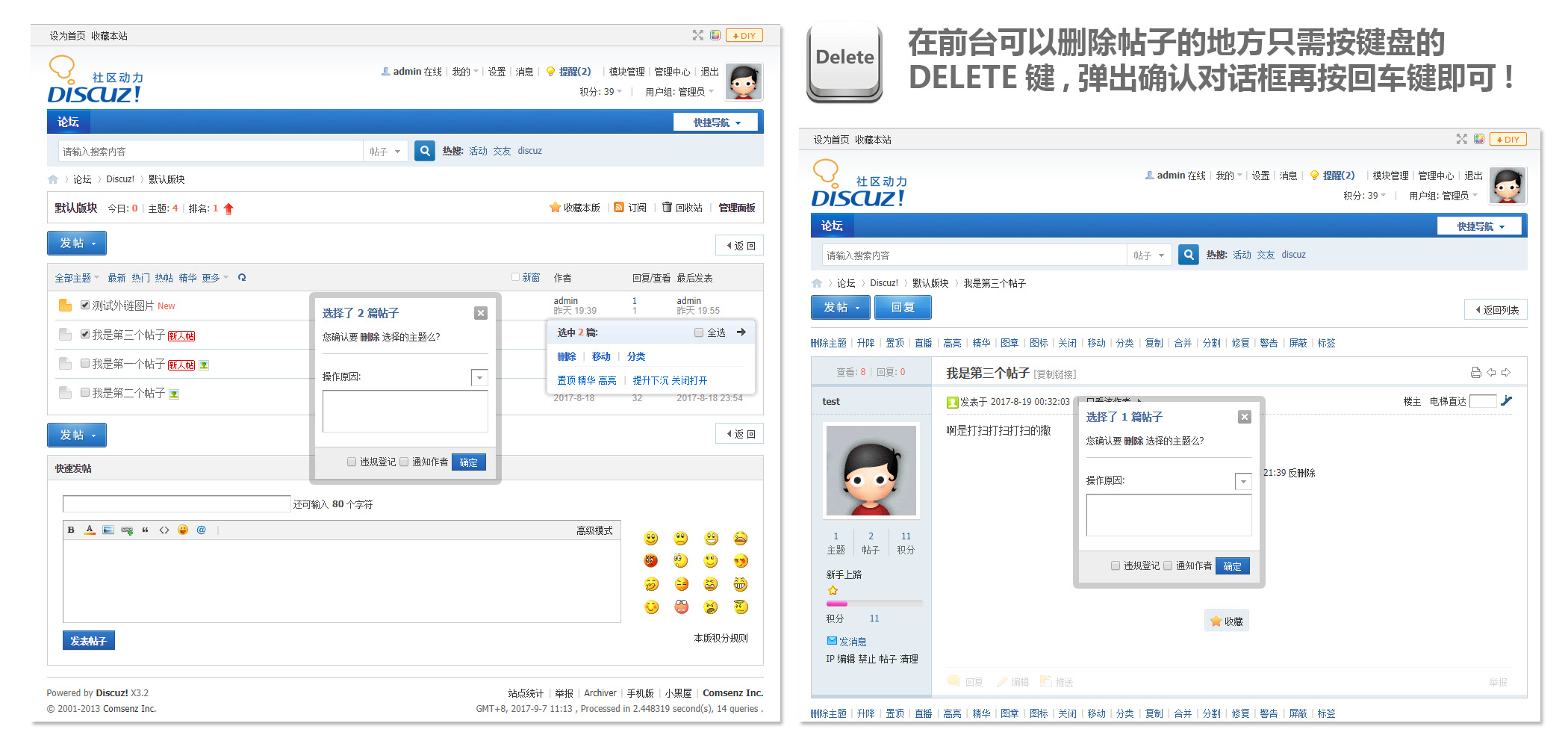Click the 发消息 envelope icon under test user
Screen dimensions: 1568x750
[x=832, y=641]
